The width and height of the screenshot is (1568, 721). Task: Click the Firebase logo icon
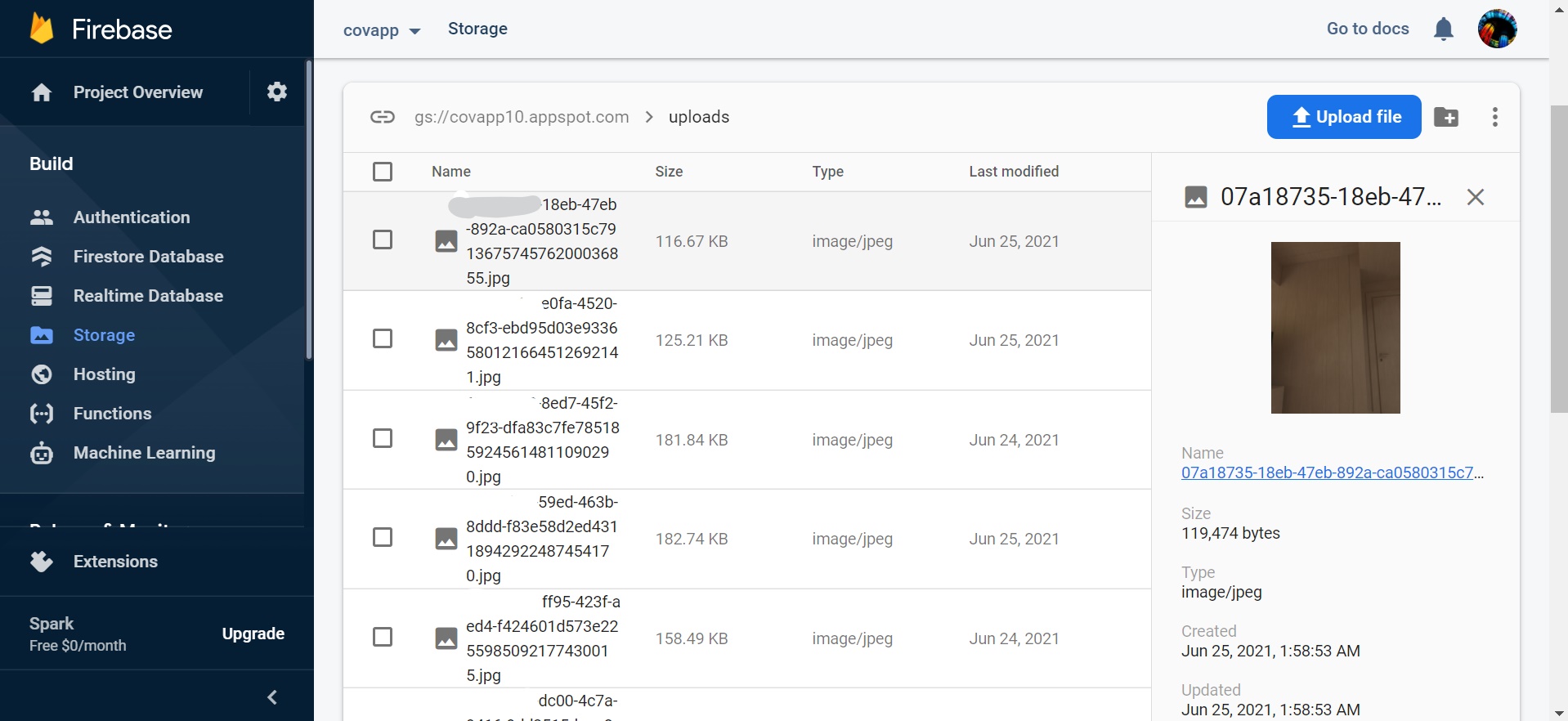42,29
